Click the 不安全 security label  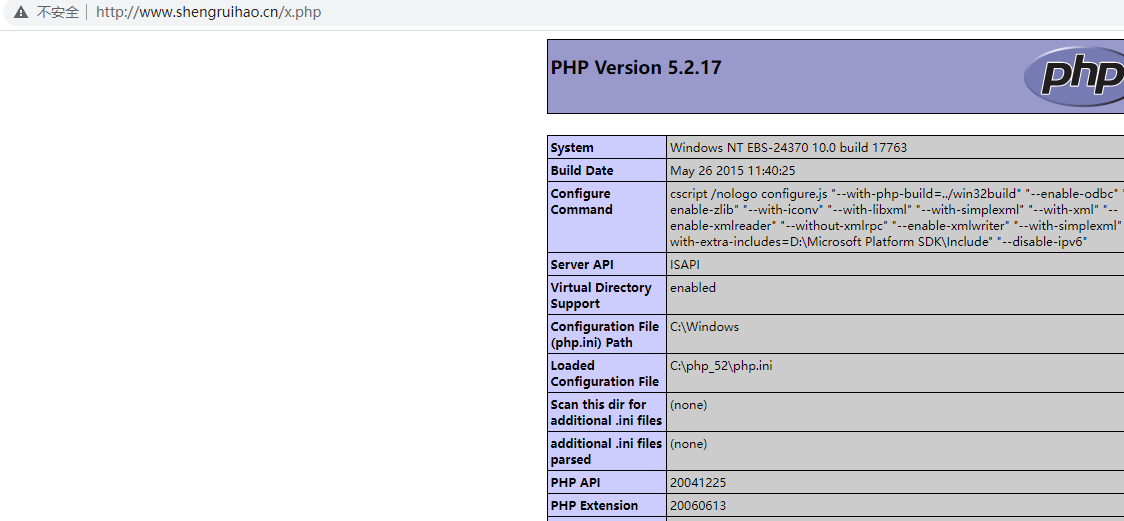click(57, 13)
